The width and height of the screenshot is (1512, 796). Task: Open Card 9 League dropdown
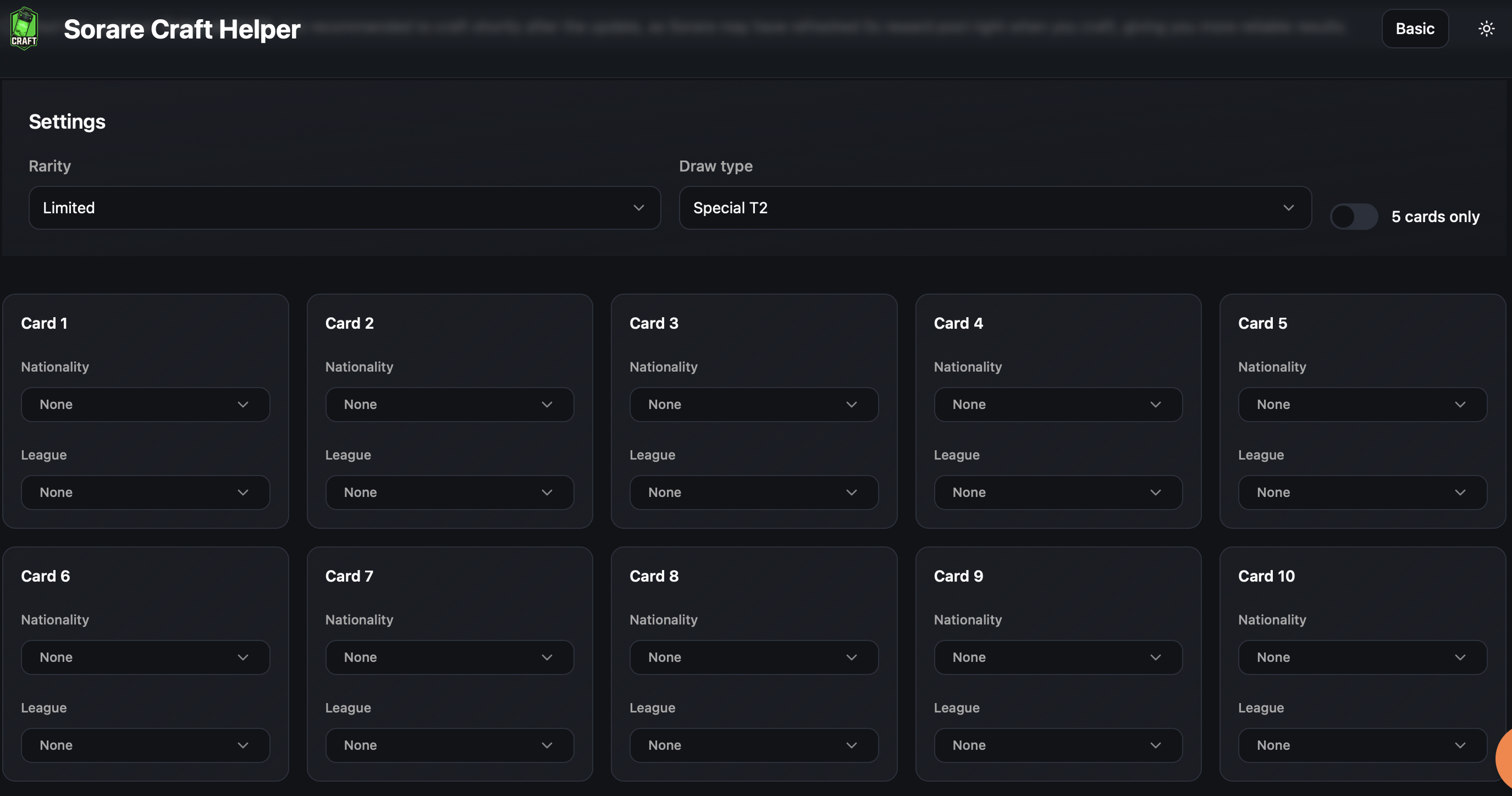pyautogui.click(x=1058, y=745)
